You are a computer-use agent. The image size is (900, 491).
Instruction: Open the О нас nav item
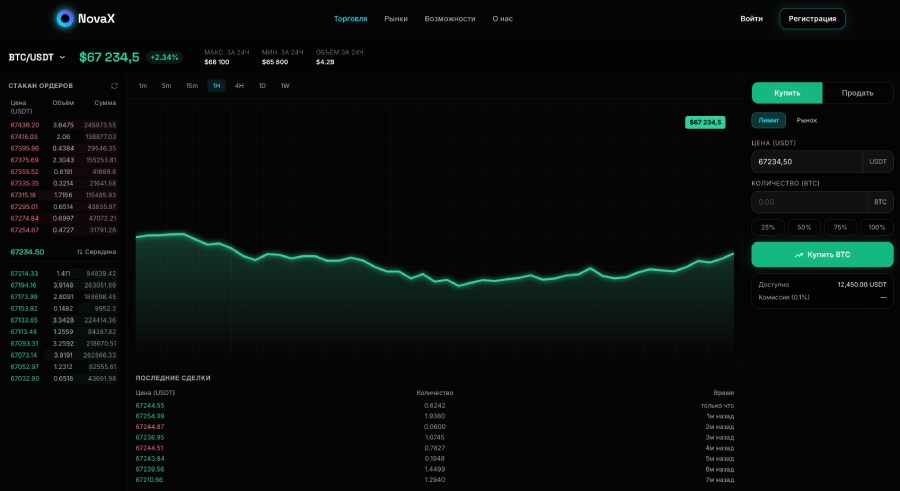(502, 18)
